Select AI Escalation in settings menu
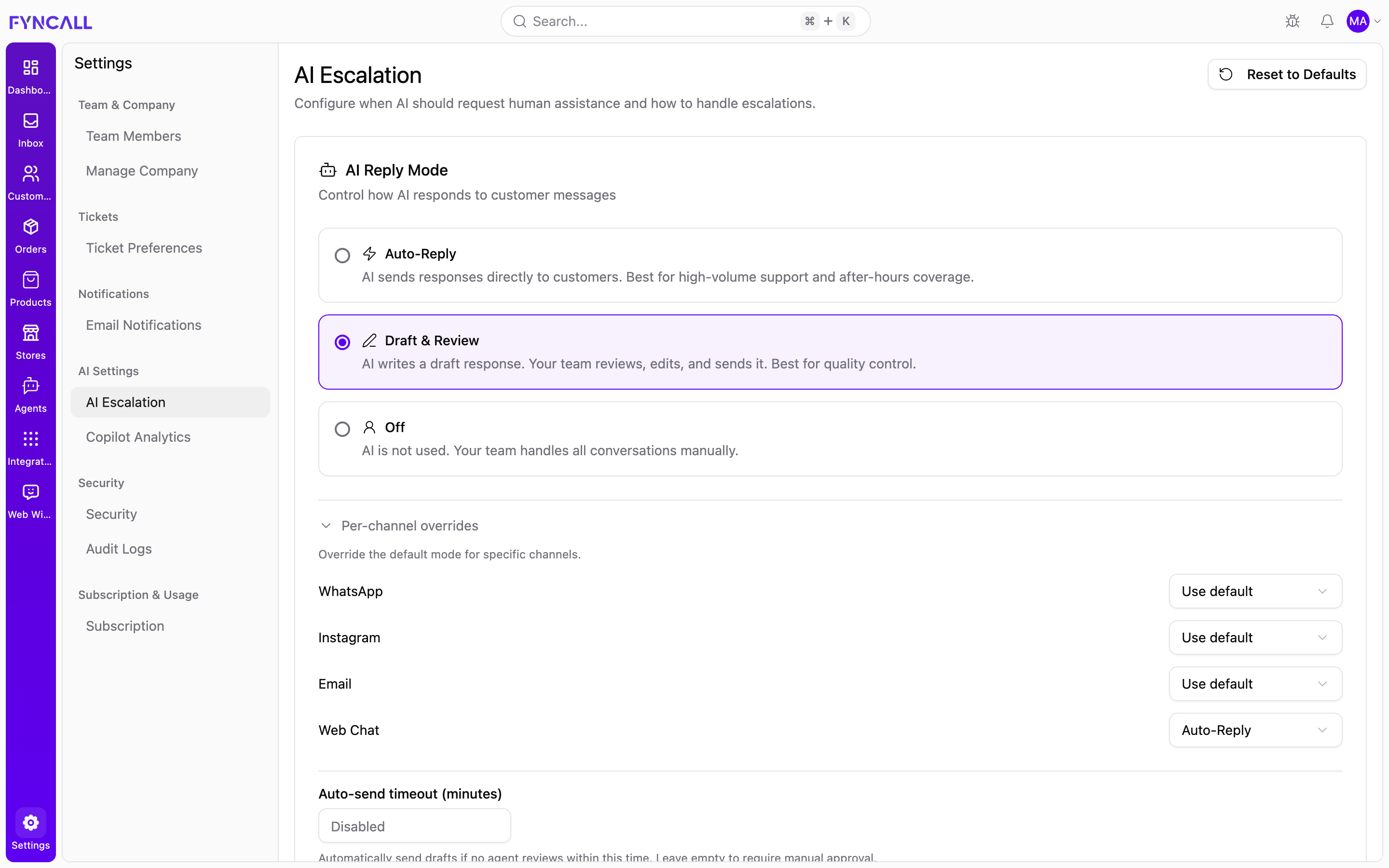 pyautogui.click(x=170, y=403)
